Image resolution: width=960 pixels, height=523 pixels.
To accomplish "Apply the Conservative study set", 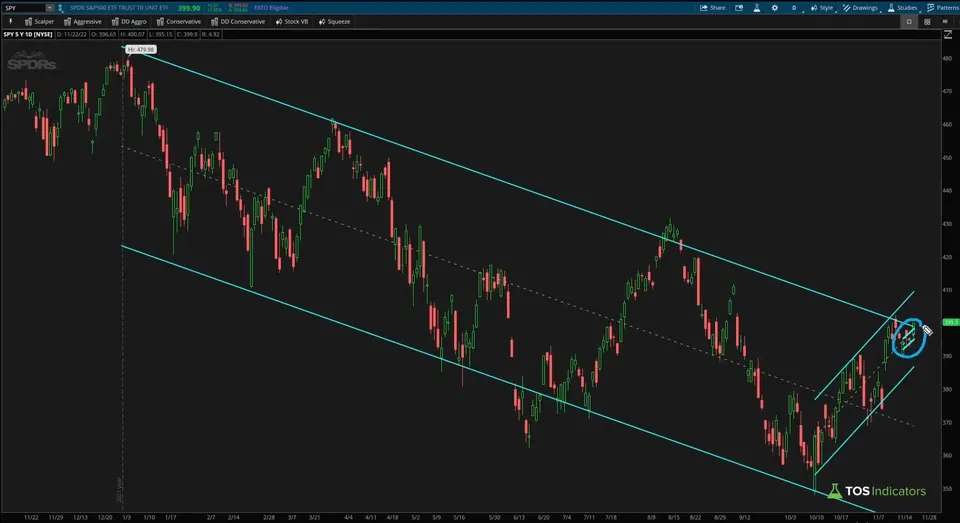I will [179, 21].
